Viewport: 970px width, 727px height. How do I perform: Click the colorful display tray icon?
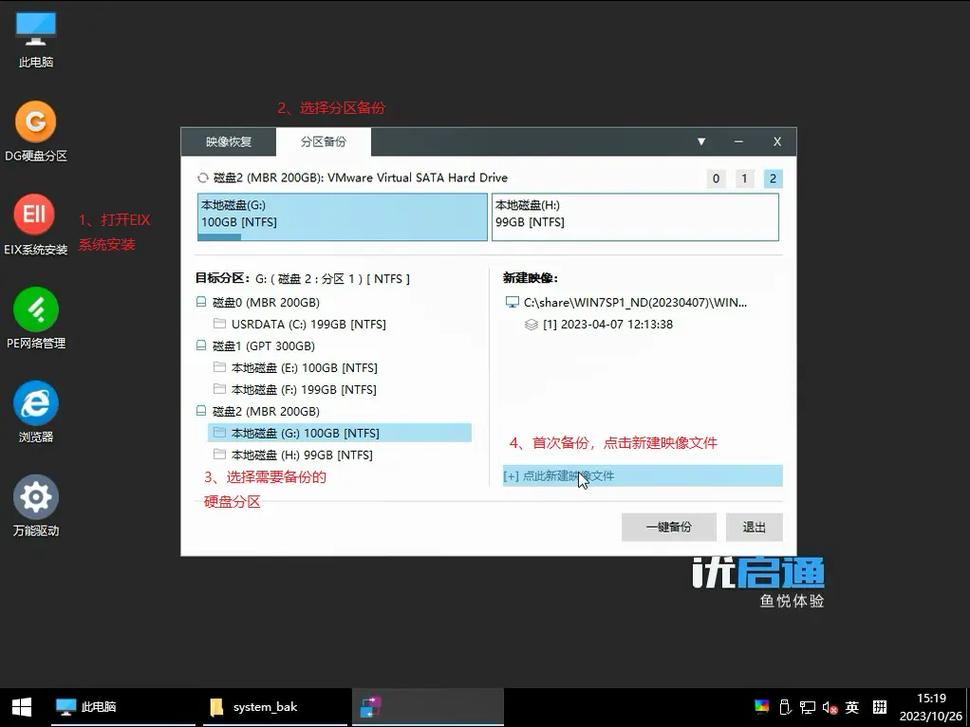point(762,707)
